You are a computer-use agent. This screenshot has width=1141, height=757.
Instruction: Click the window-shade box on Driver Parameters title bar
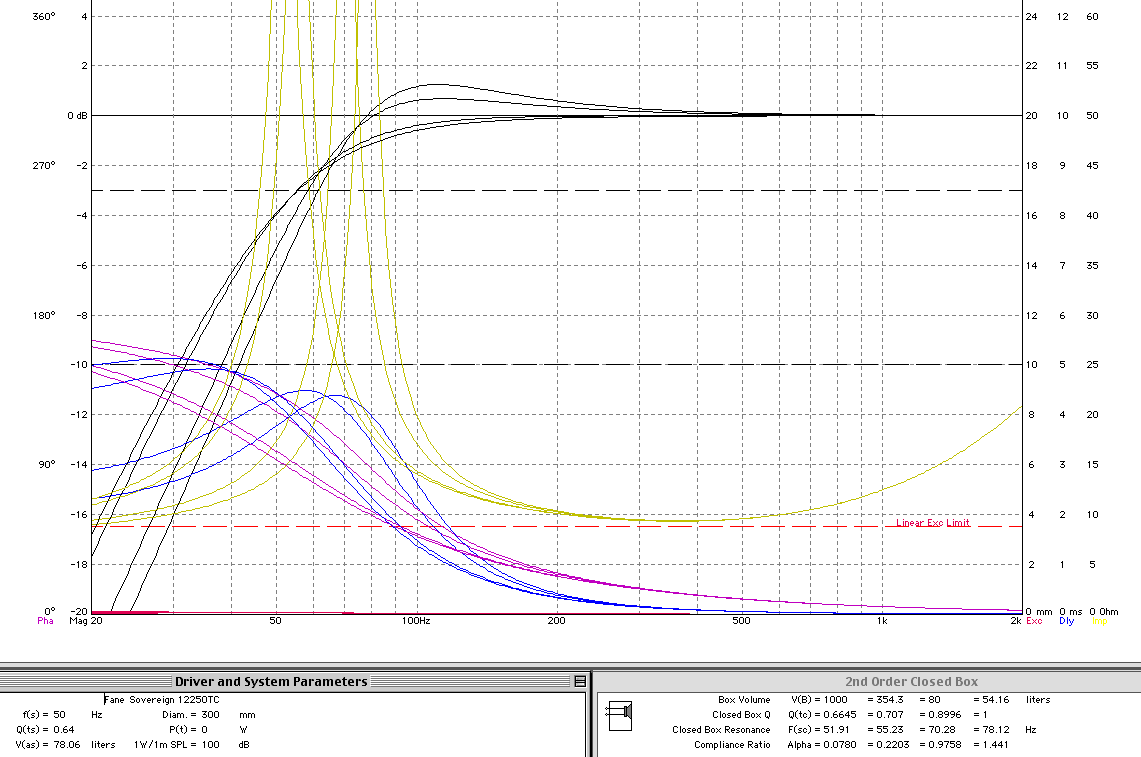coord(580,681)
